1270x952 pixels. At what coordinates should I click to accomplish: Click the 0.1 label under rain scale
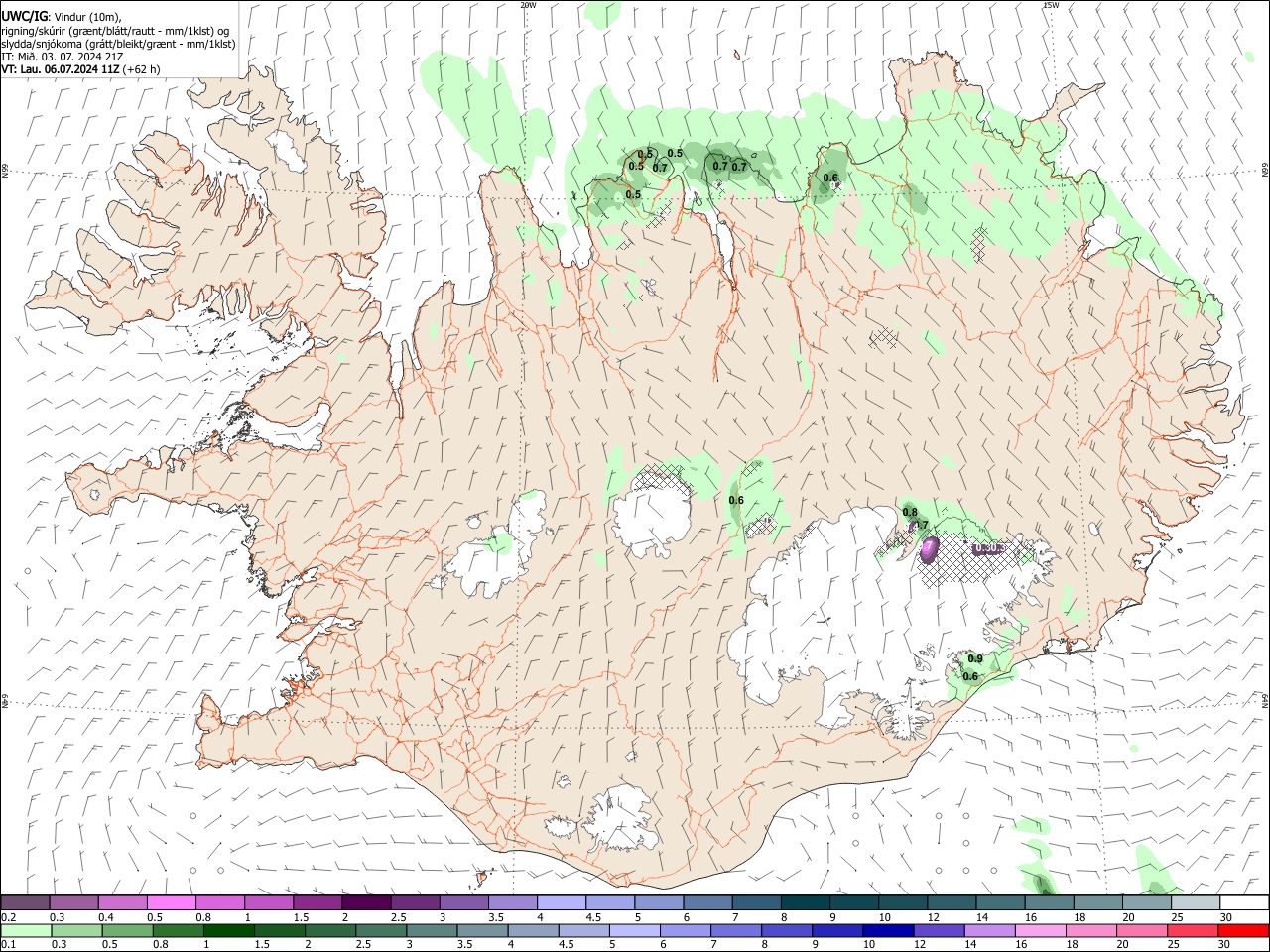click(x=10, y=945)
